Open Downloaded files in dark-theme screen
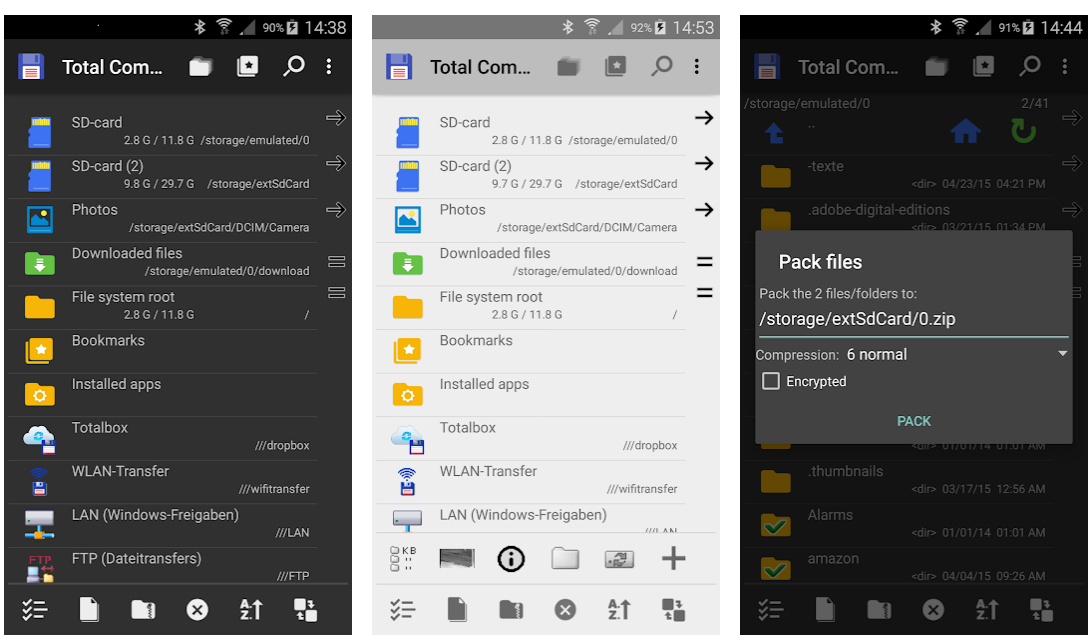Screen dimensions: 1090x640 (x=161, y=263)
